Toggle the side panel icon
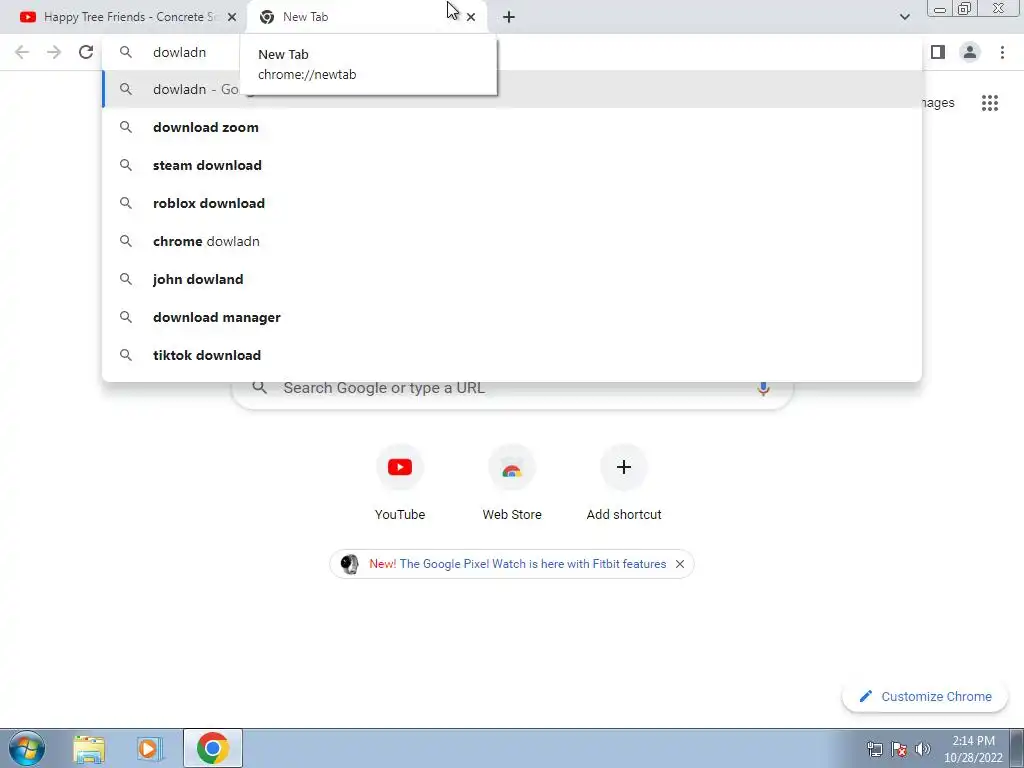This screenshot has width=1024, height=768. (938, 52)
